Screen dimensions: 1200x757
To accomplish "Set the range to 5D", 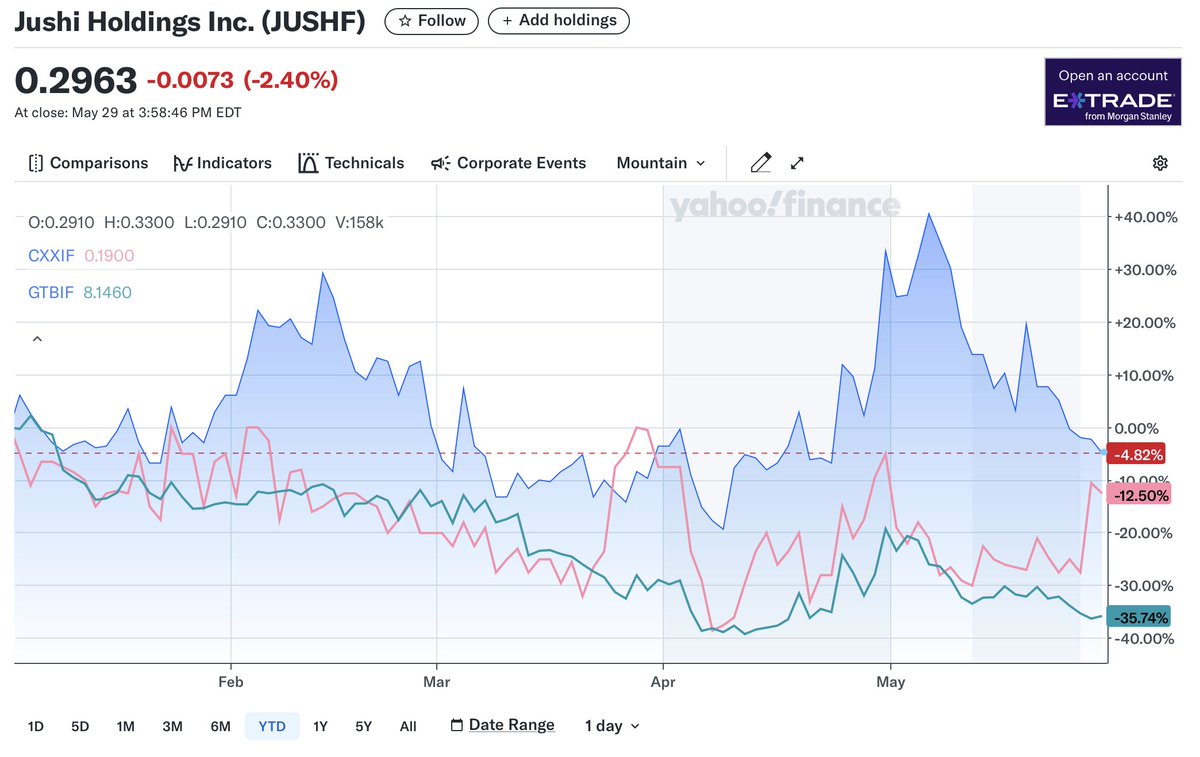I will 80,726.
